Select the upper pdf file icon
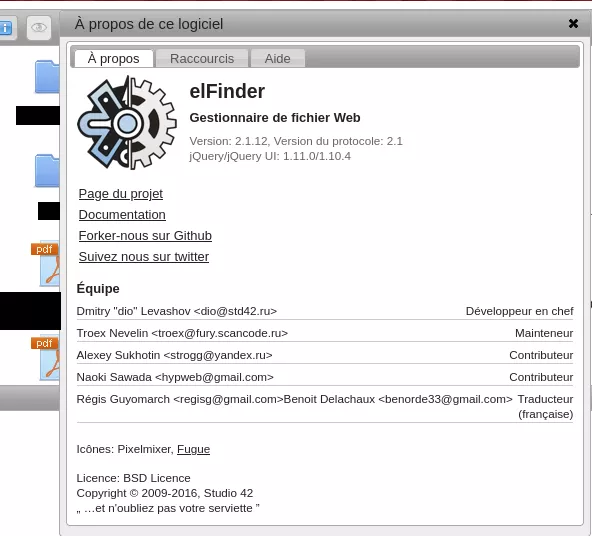 tap(45, 264)
